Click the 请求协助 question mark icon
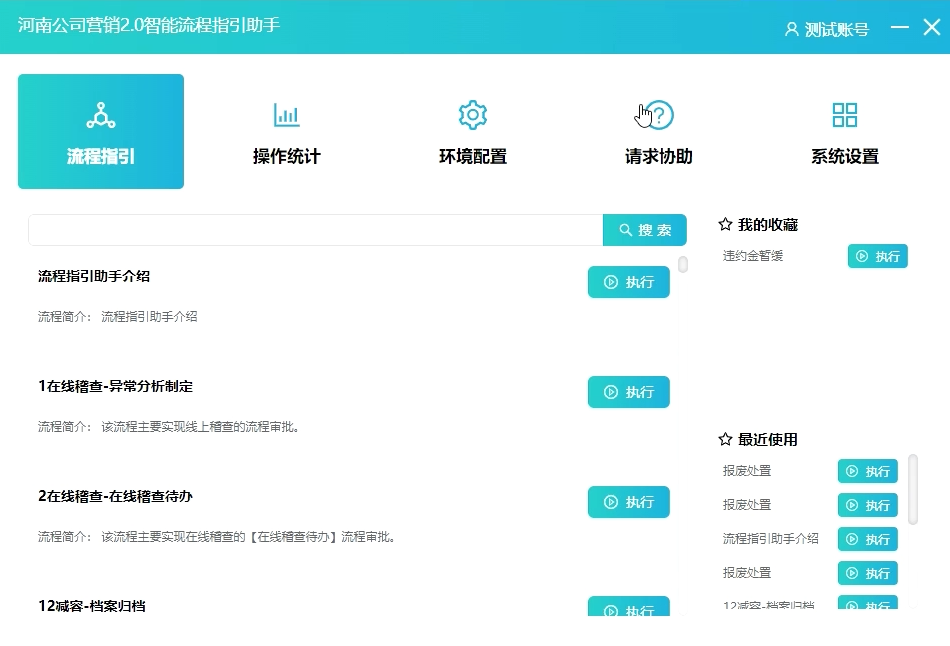Image resolution: width=950 pixels, height=646 pixels. 659,115
